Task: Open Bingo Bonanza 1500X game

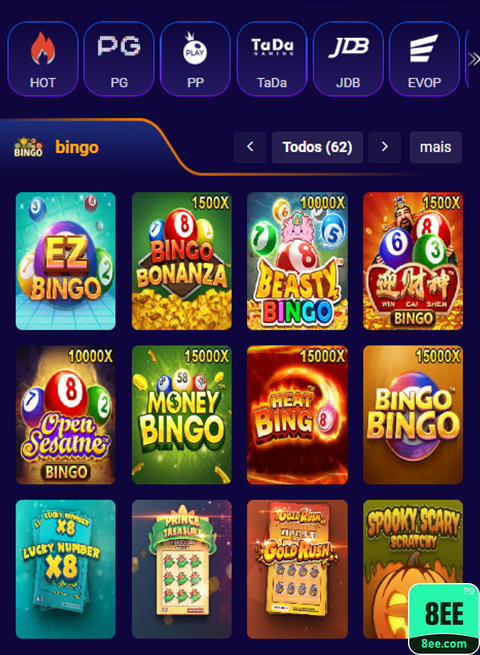Action: [x=182, y=261]
